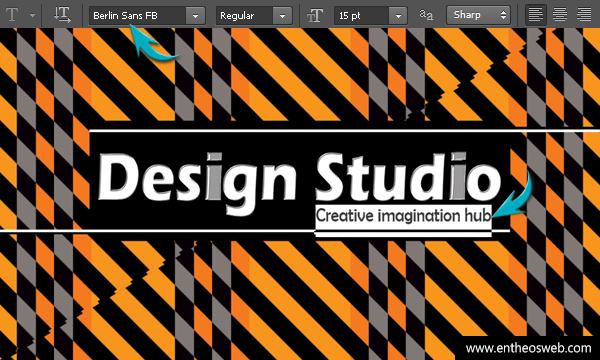This screenshot has width=600, height=360.
Task: Open the font family dropdown arrow
Action: (196, 16)
